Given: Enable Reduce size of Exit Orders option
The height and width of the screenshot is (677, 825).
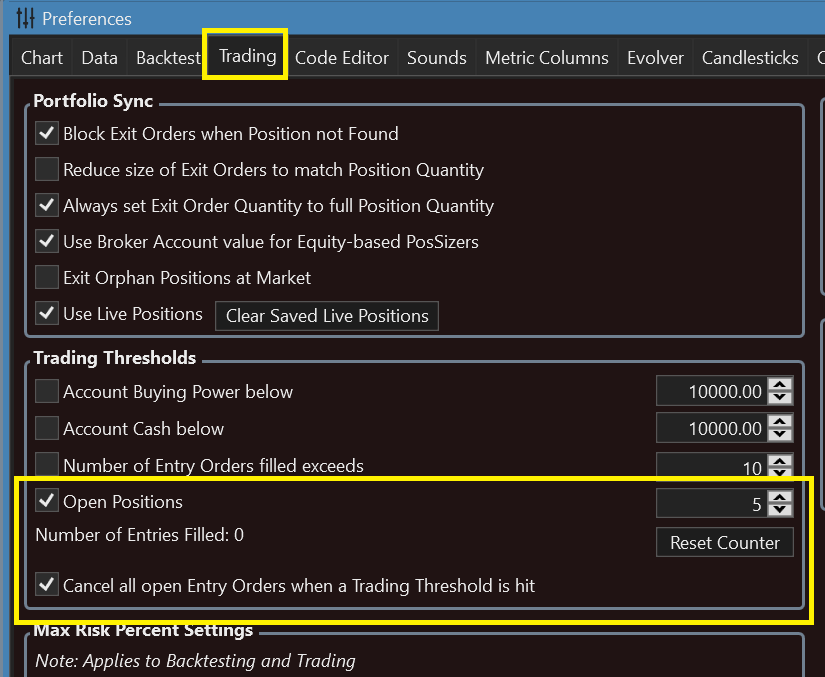Looking at the screenshot, I should click(x=47, y=170).
